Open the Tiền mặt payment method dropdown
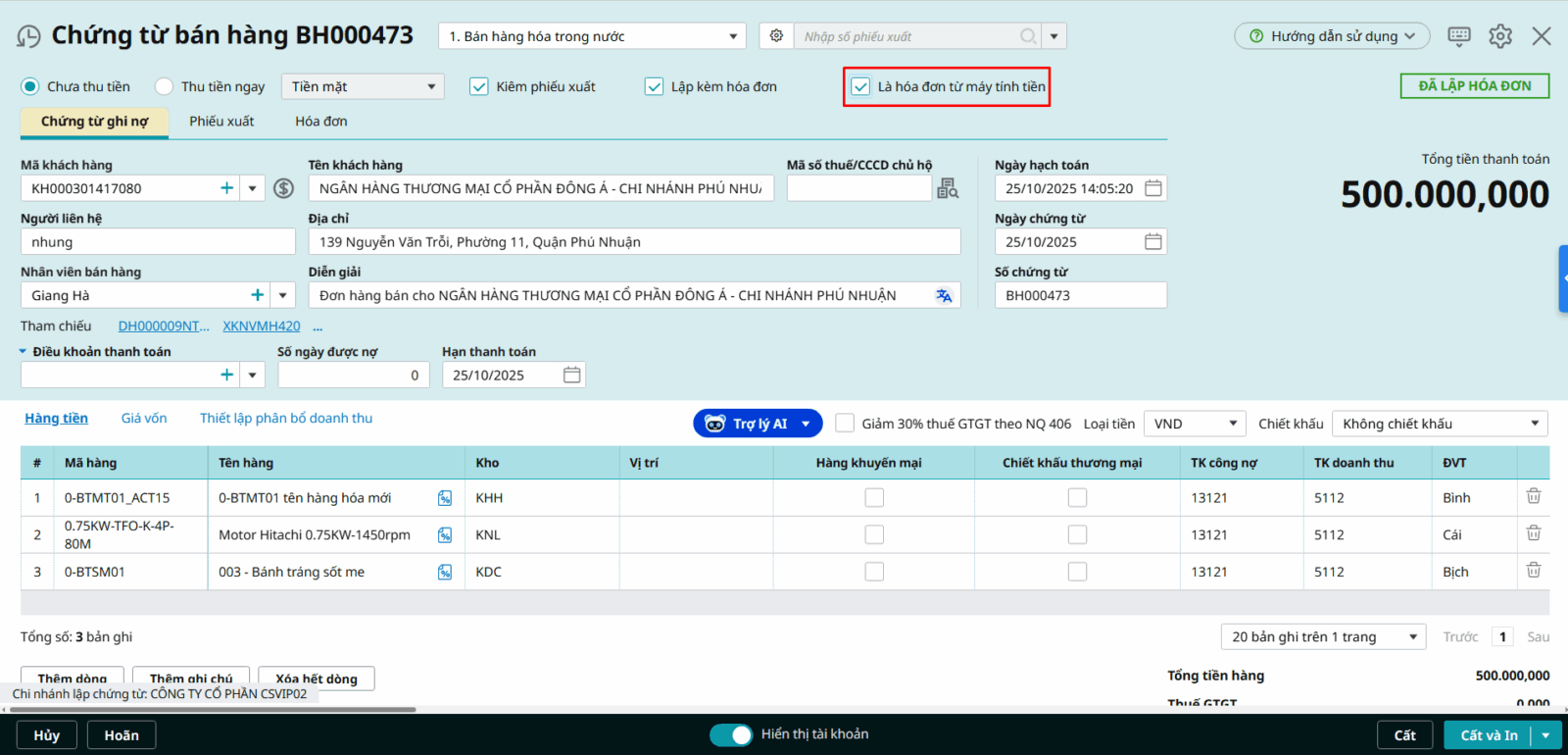Image resolution: width=1568 pixels, height=755 pixels. pyautogui.click(x=363, y=86)
